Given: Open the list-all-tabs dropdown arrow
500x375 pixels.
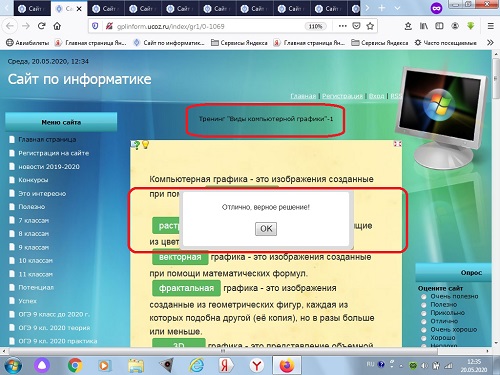Looking at the screenshot, I should coord(397,8).
